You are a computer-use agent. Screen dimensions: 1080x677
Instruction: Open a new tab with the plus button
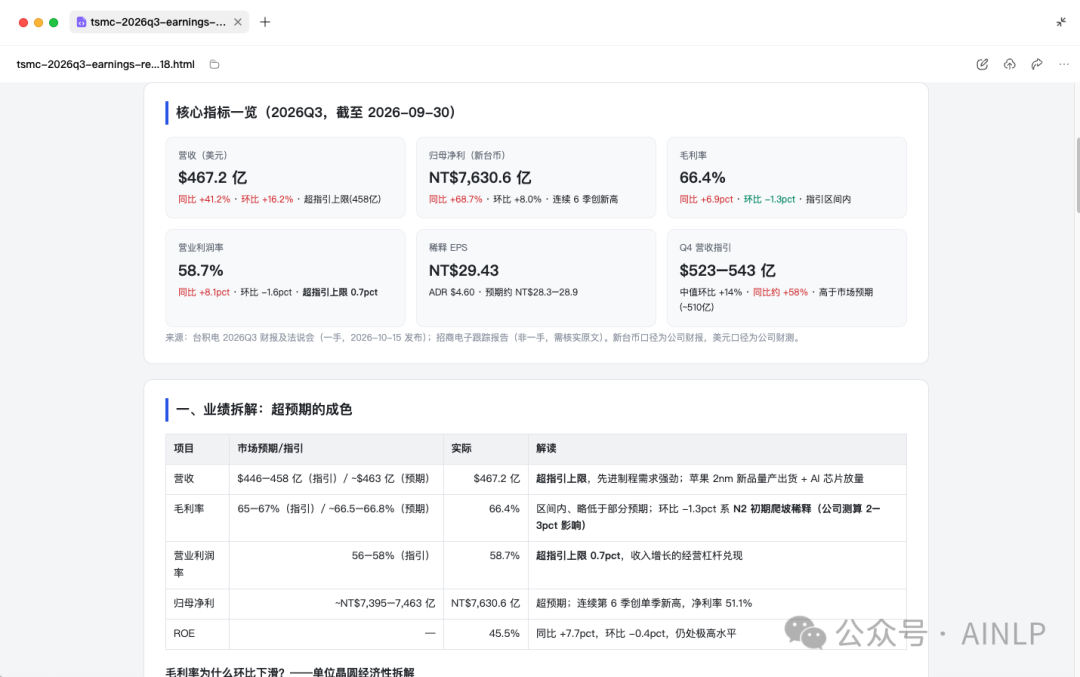[x=265, y=22]
